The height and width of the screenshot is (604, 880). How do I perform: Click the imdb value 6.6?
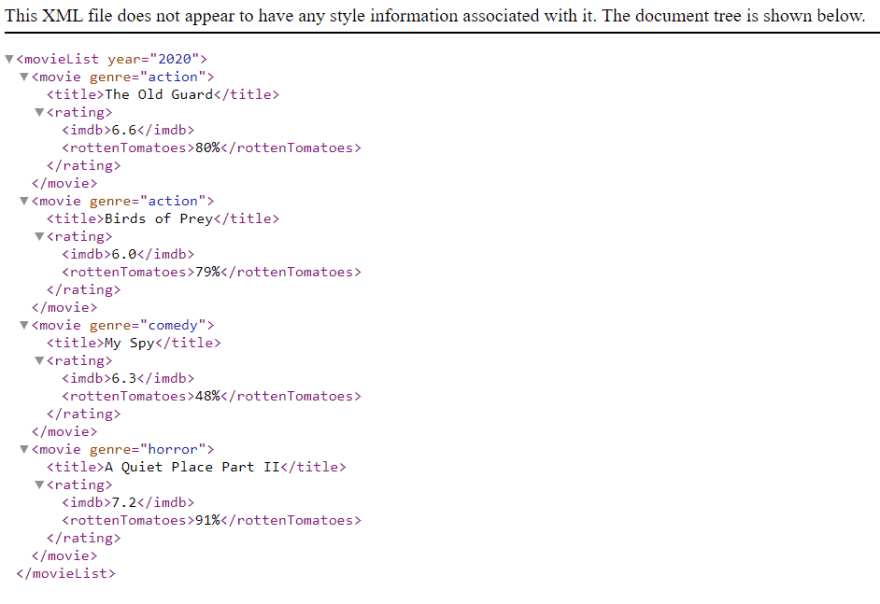click(x=124, y=130)
